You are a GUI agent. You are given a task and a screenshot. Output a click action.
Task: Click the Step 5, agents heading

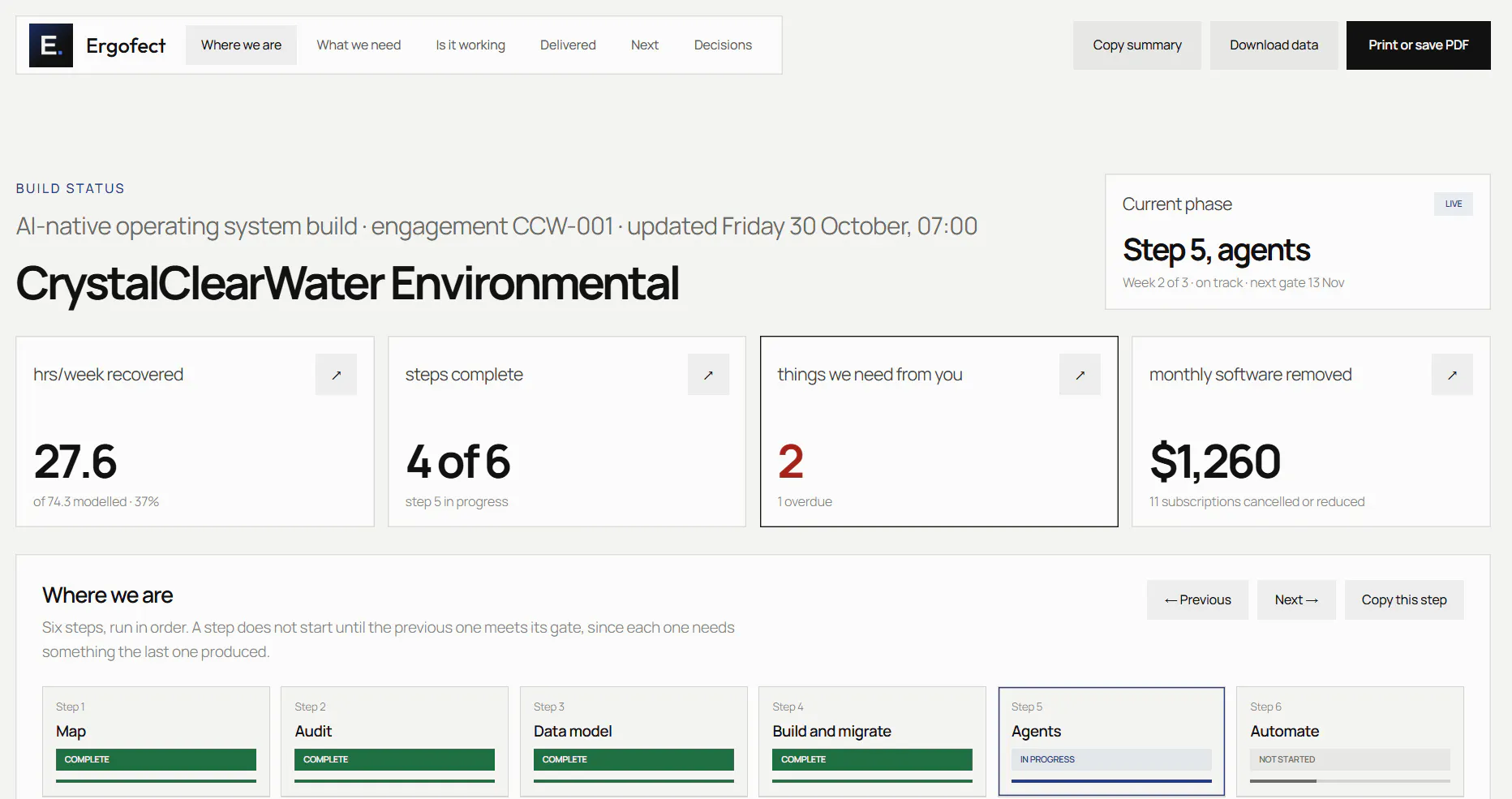[1216, 250]
